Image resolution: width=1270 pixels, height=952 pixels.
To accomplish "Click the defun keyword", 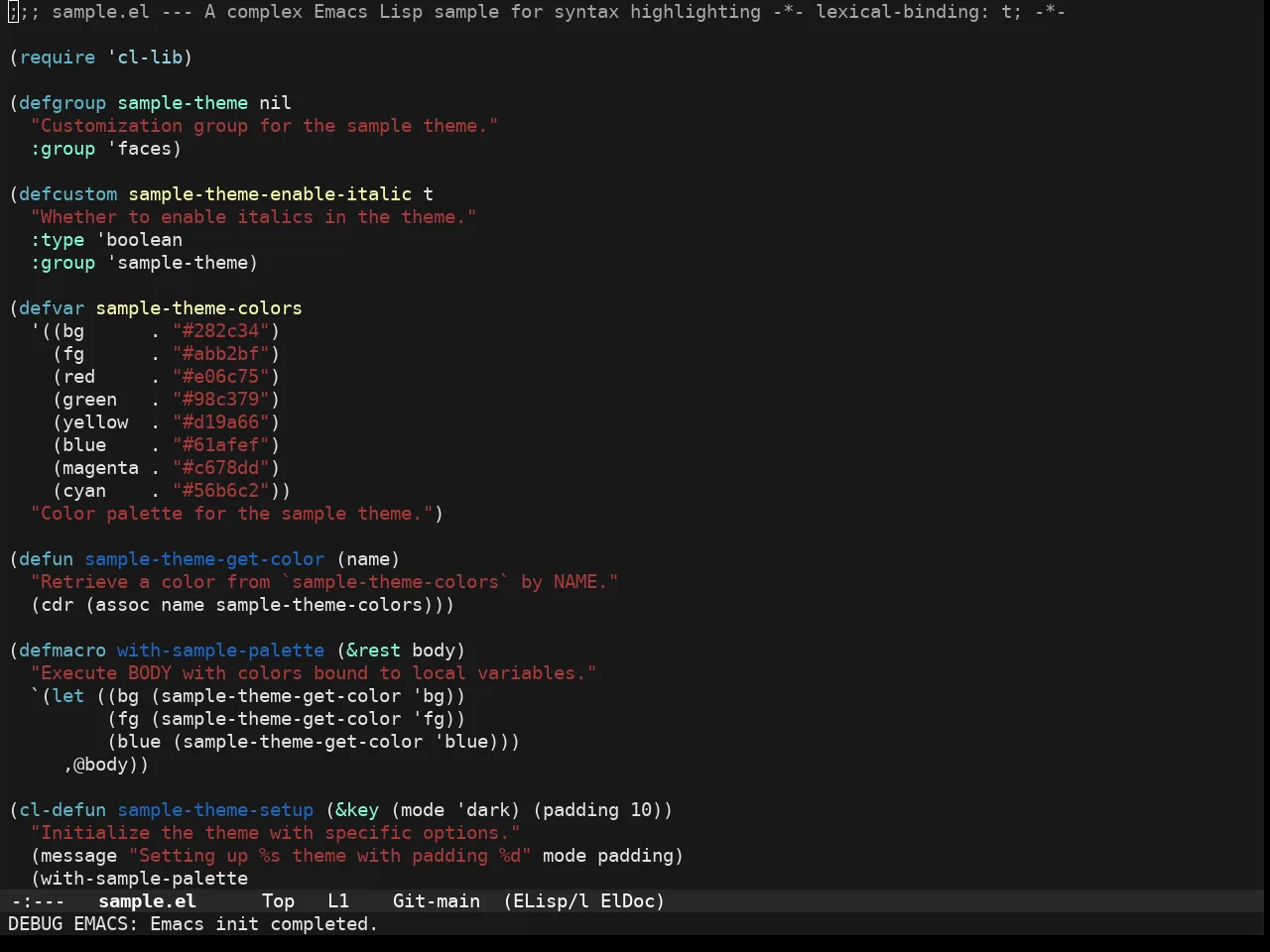I will coord(47,558).
